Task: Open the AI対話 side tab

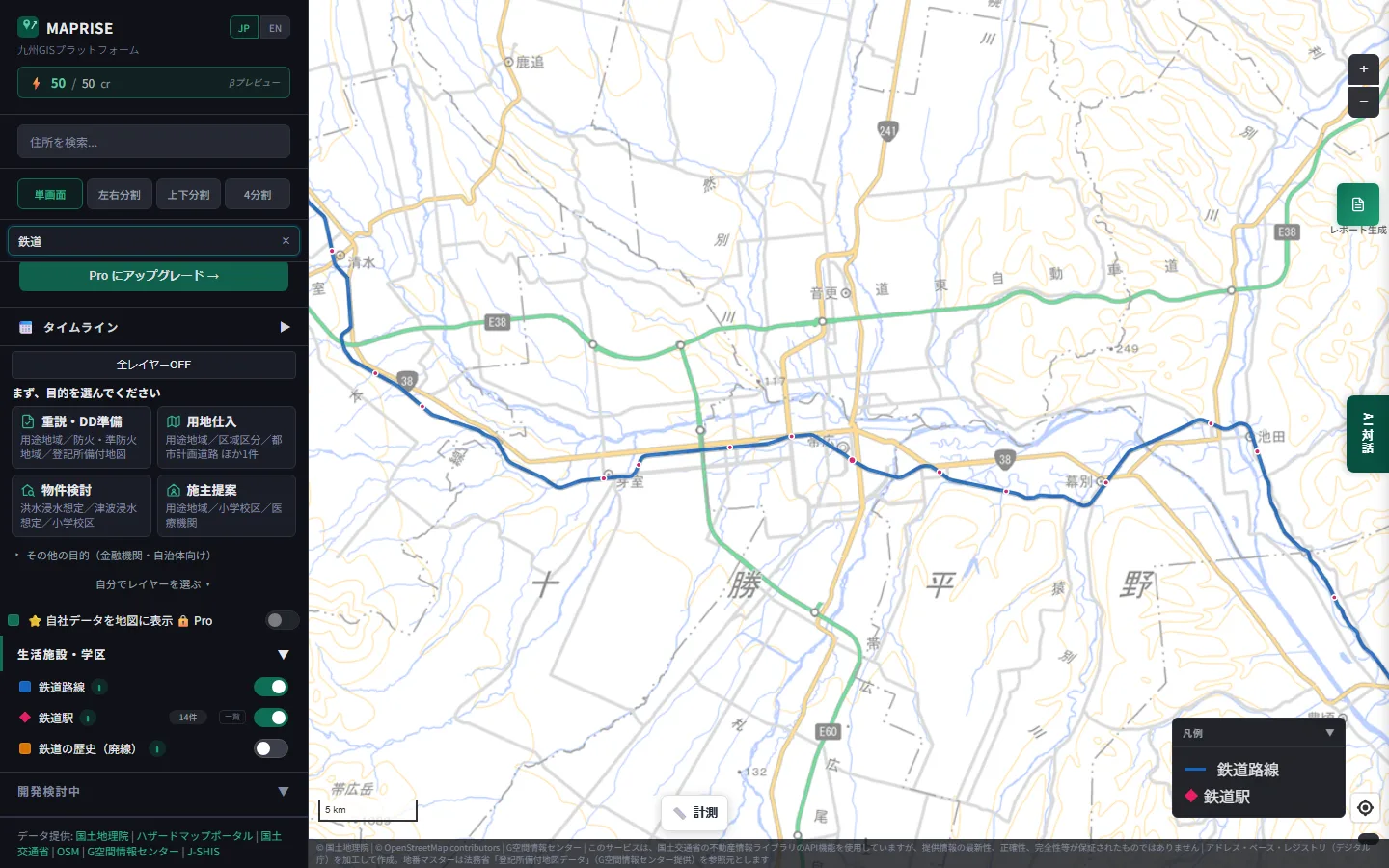Action: click(x=1368, y=433)
